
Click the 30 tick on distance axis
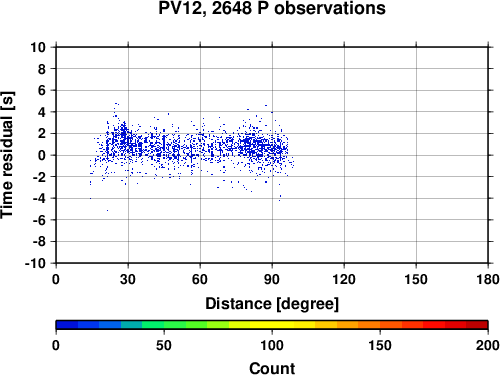[128, 279]
